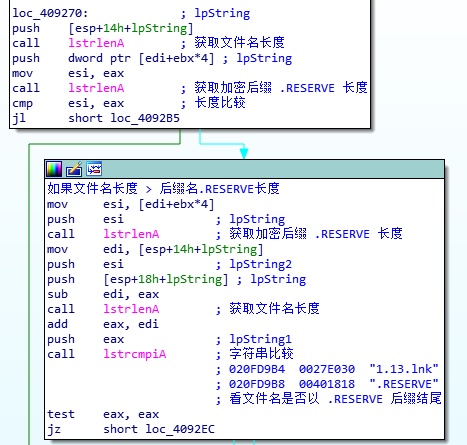467x445 pixels.
Task: Click the "1.13.lnk" string comment
Action: coord(404,369)
